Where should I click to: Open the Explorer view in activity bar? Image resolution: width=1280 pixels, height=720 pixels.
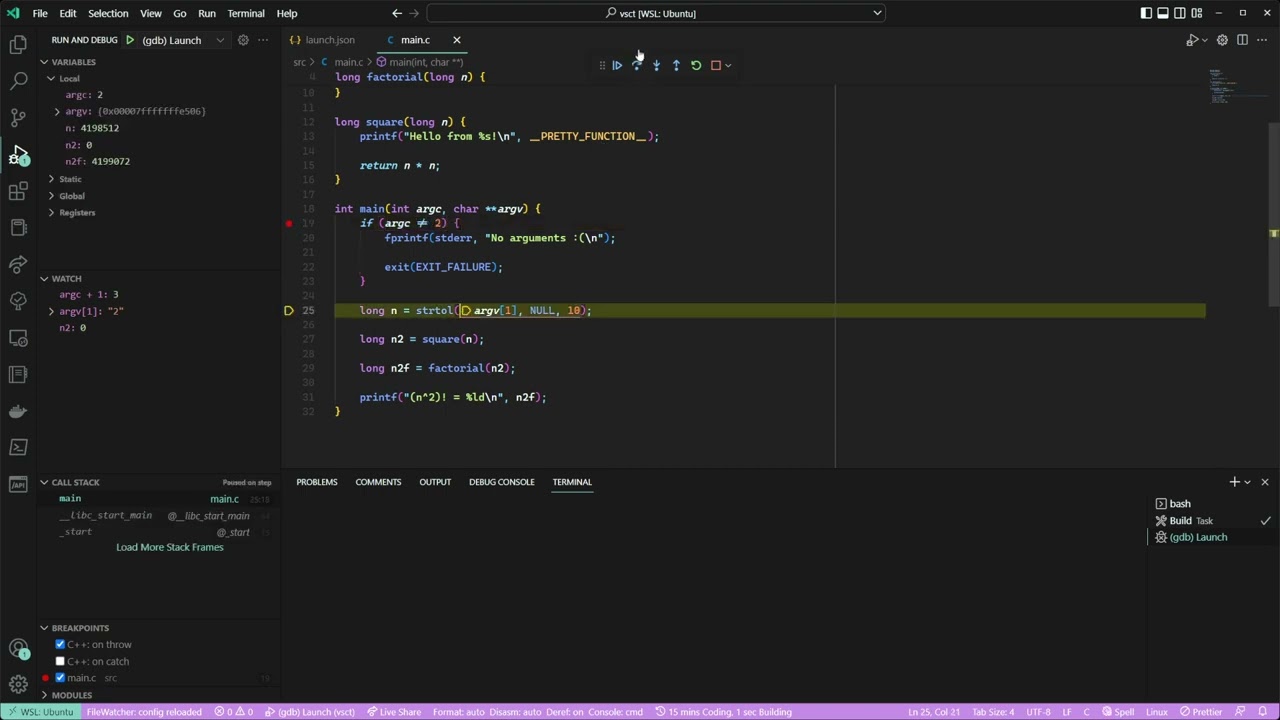coord(18,44)
